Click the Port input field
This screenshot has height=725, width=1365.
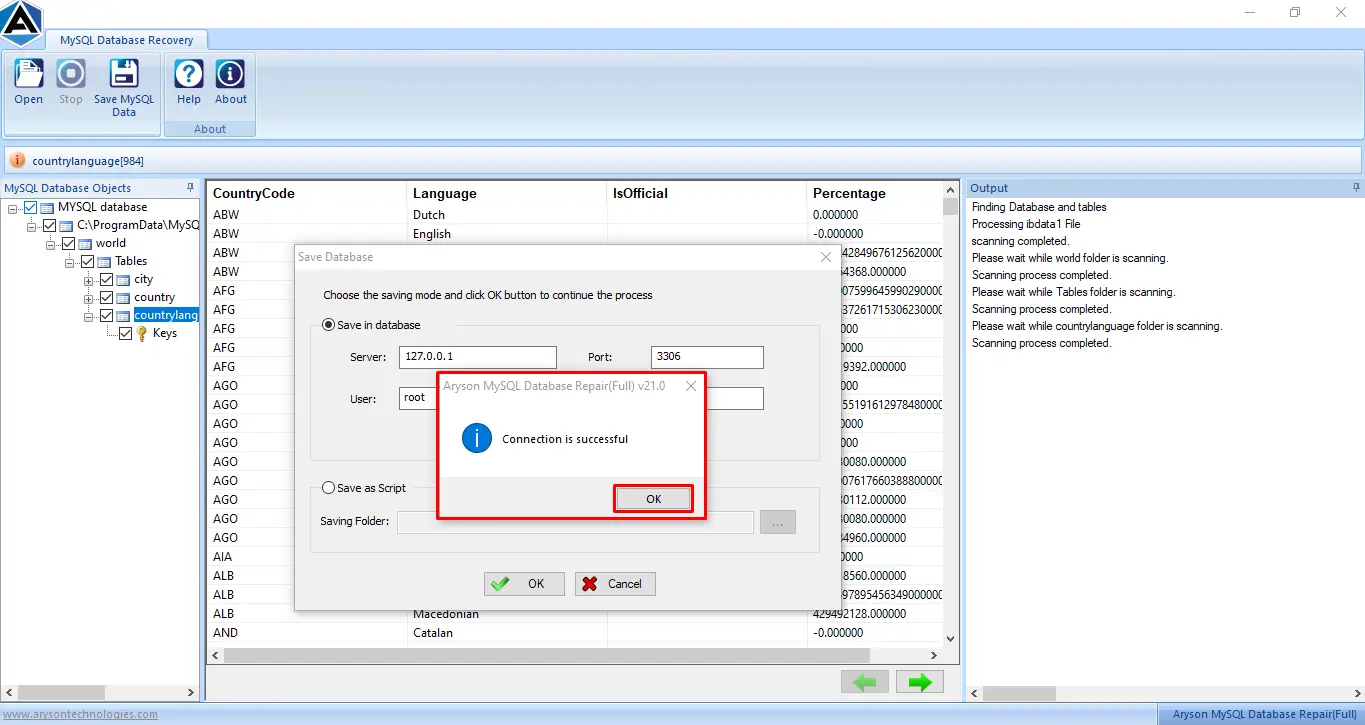click(707, 357)
